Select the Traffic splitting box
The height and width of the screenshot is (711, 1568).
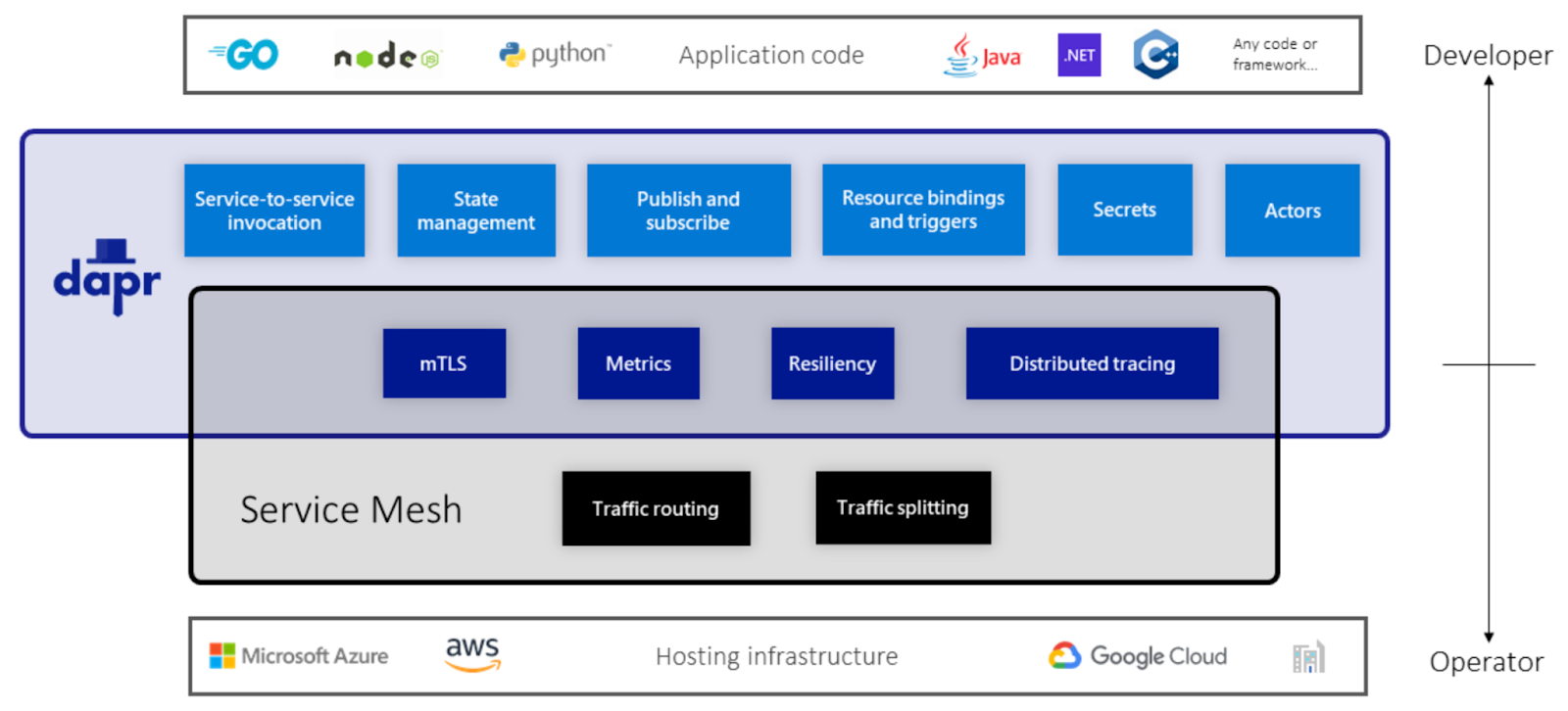point(903,507)
